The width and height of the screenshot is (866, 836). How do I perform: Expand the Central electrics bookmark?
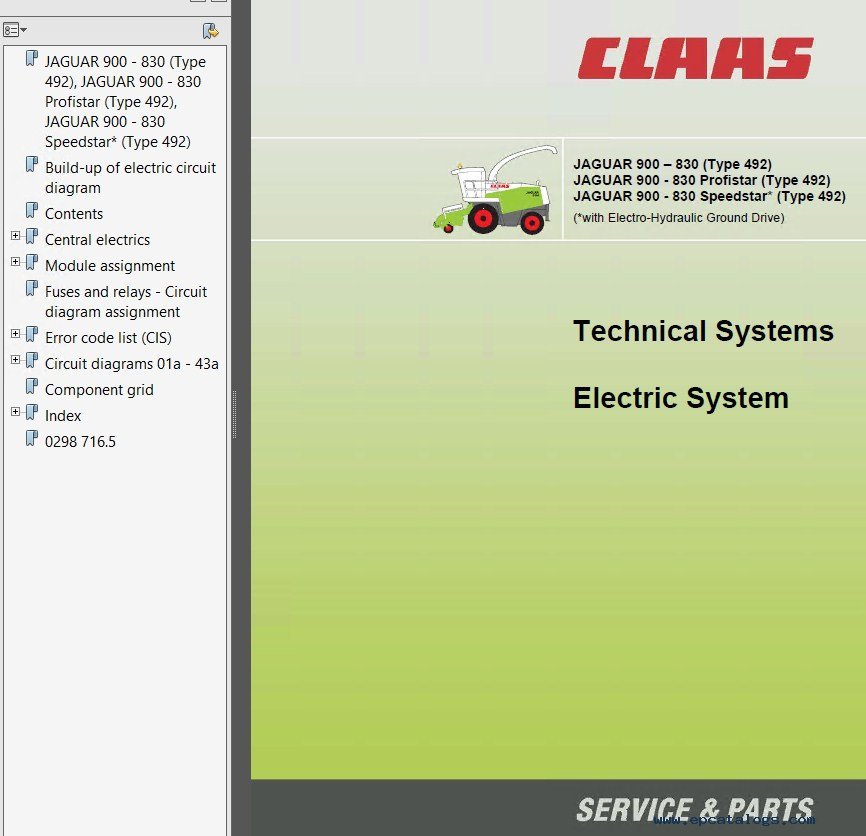[x=15, y=236]
